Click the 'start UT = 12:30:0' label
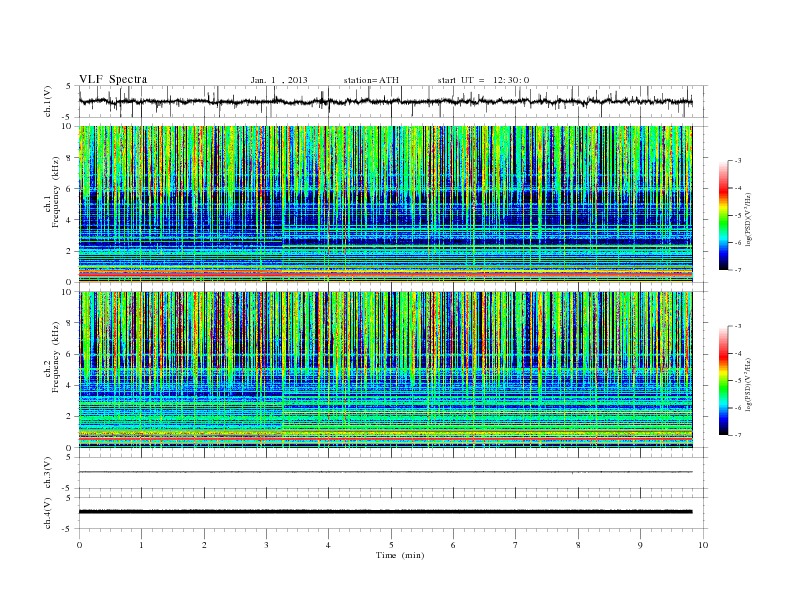Screen dimensions: 792x612 [483, 80]
